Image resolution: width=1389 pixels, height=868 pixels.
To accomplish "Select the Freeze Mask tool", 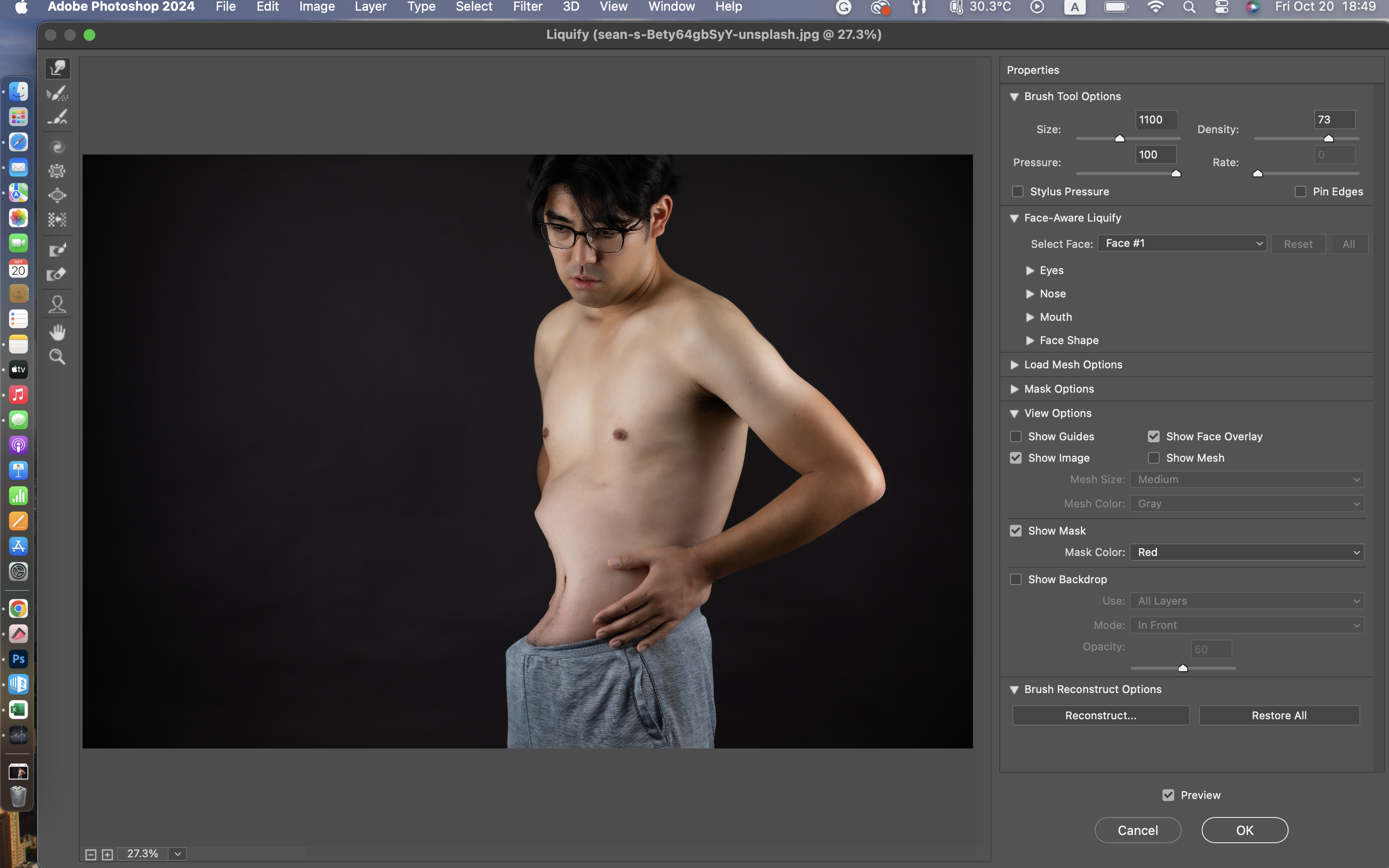I will pos(57,250).
